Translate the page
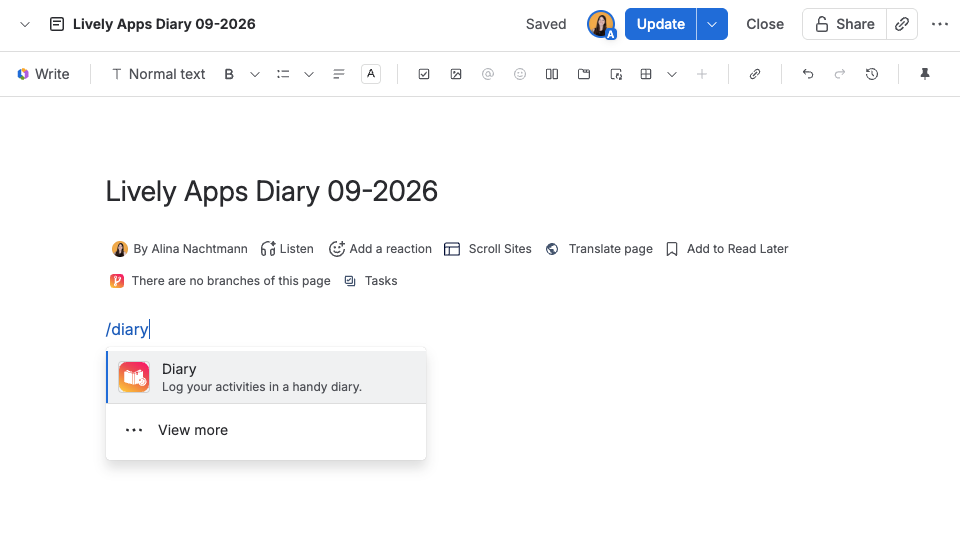This screenshot has width=960, height=534. click(x=599, y=249)
